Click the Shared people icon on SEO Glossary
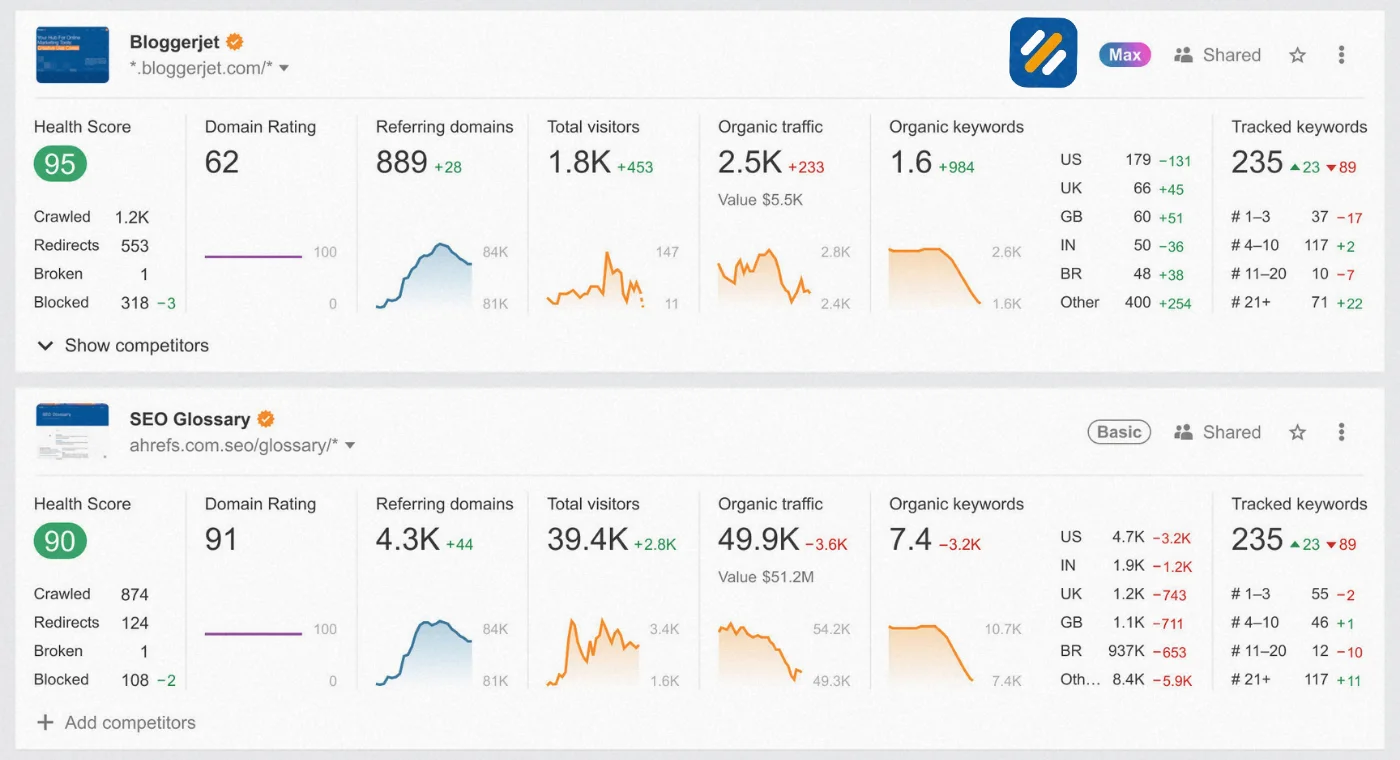Viewport: 1400px width, 760px height. [1184, 432]
